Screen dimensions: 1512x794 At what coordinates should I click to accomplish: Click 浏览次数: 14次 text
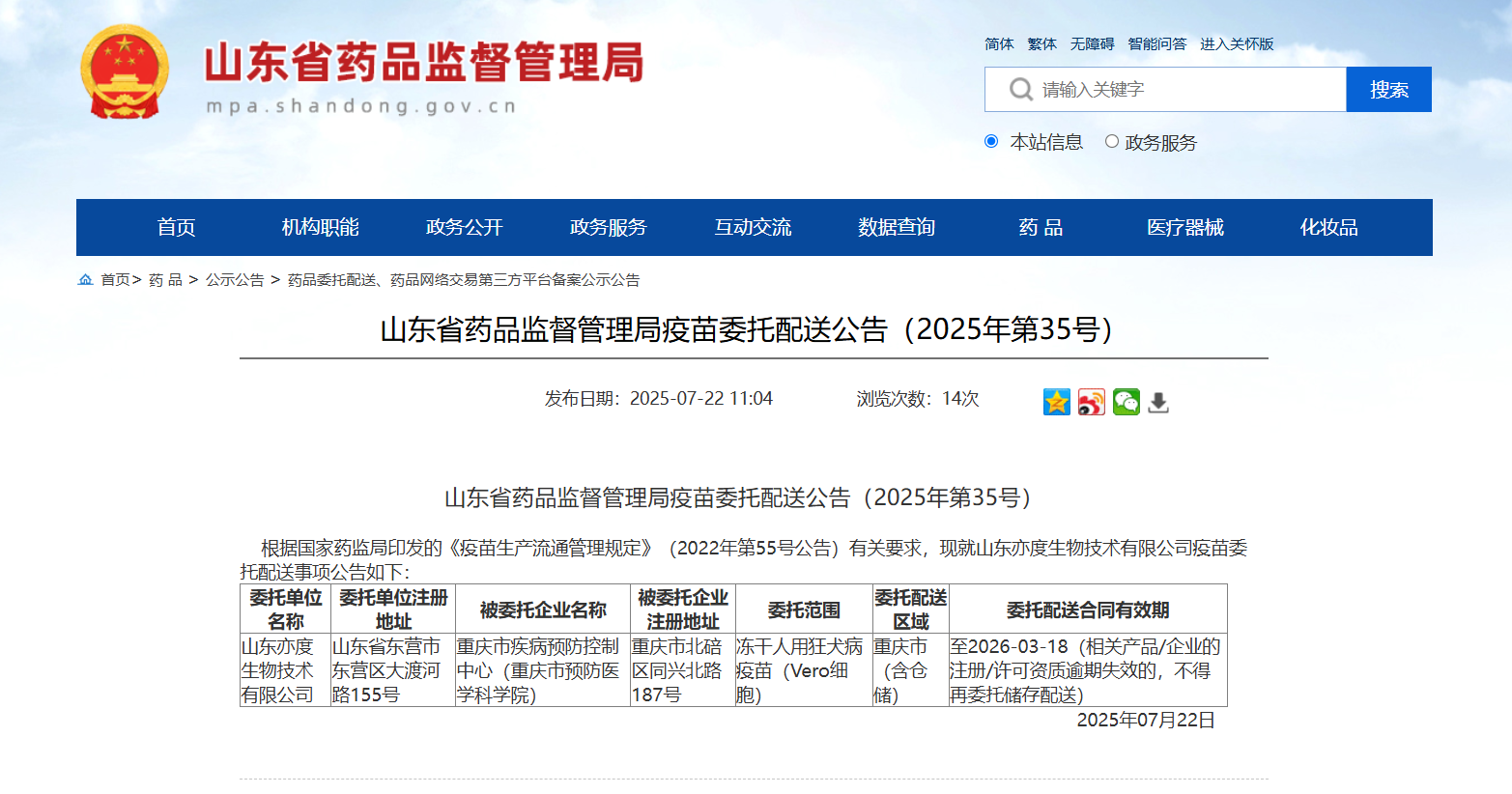(x=918, y=399)
